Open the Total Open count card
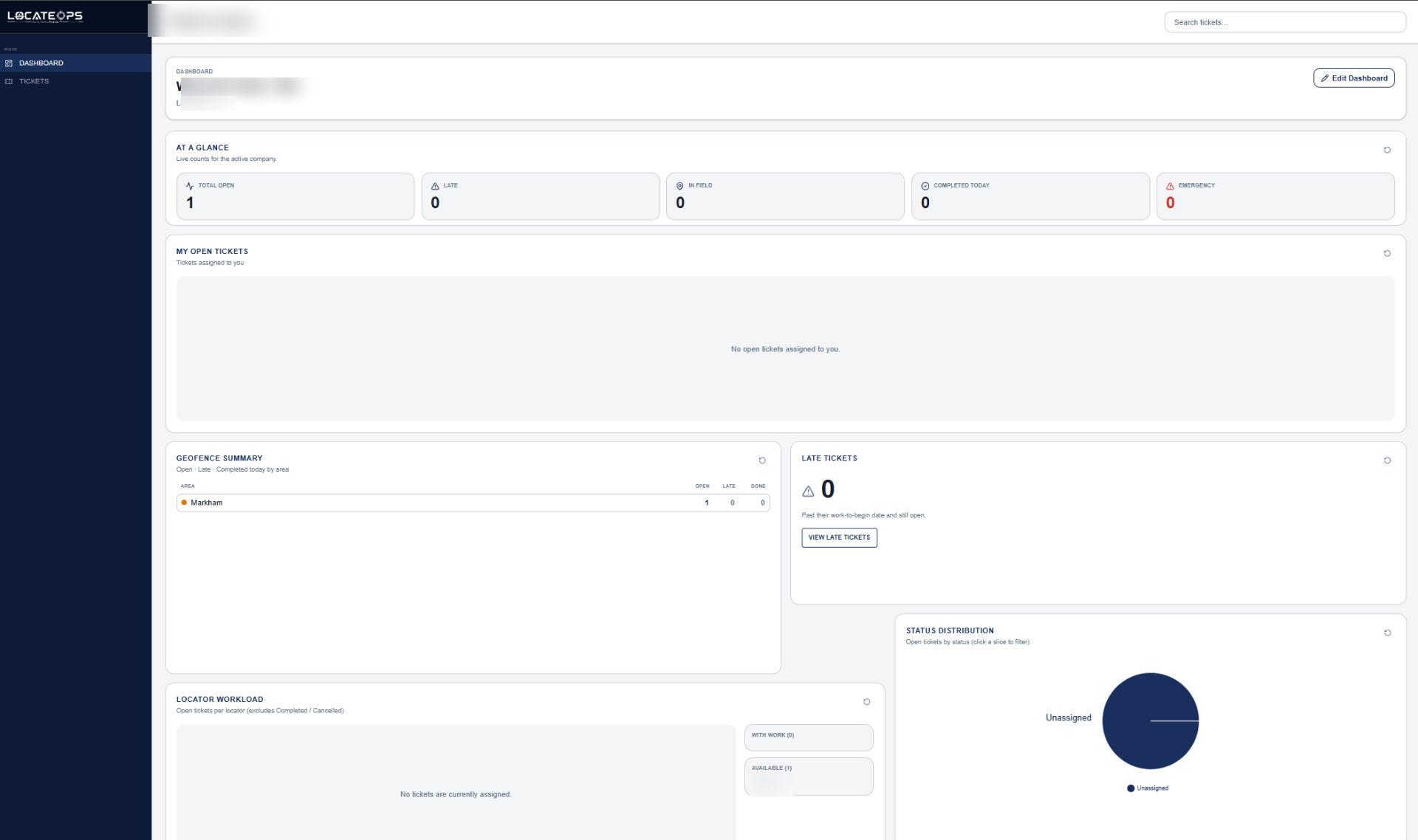This screenshot has height=840, width=1418. (295, 196)
